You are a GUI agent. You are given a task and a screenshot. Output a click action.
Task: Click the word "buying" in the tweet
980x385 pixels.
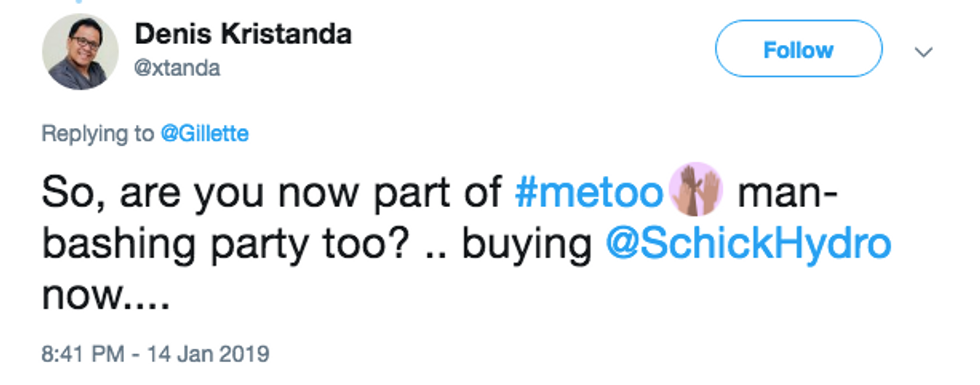(x=526, y=246)
